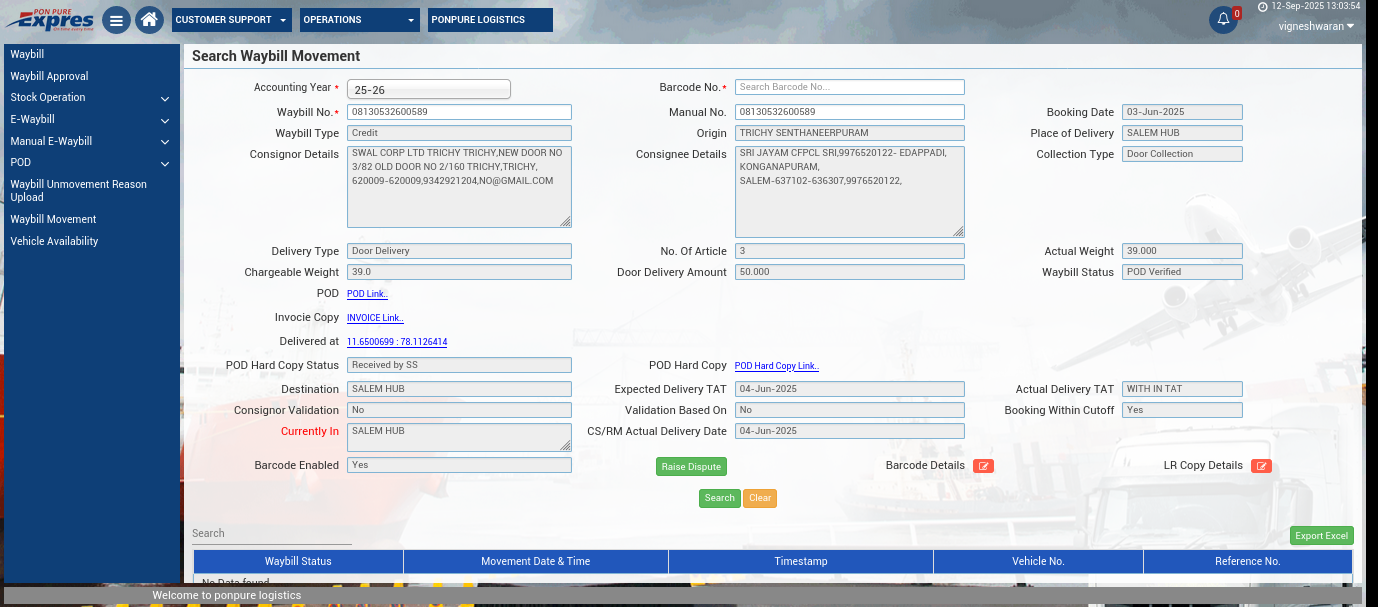Click the green Search button
The width and height of the screenshot is (1378, 607).
(x=719, y=498)
